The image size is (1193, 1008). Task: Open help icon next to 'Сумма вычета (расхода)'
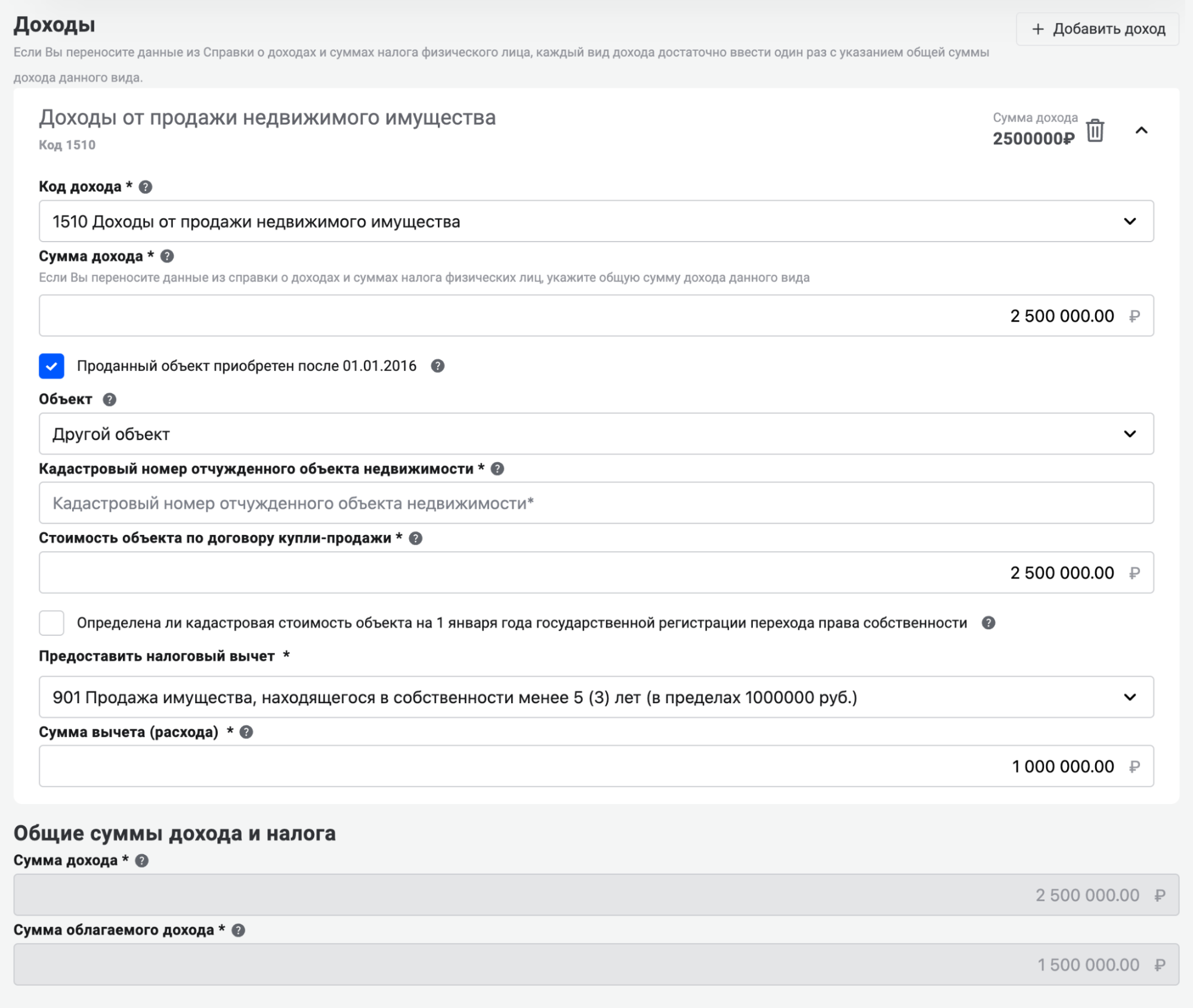[246, 732]
